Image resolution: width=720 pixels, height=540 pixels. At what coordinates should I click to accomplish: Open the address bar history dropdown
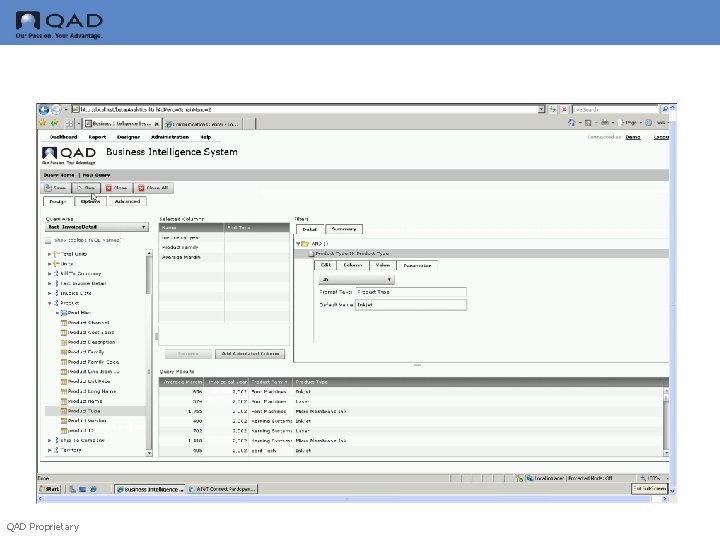pos(541,109)
